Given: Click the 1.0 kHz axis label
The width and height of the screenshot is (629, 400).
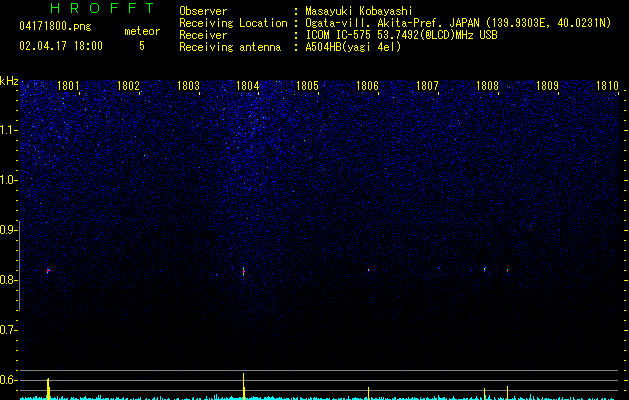Looking at the screenshot, I should [x=8, y=180].
